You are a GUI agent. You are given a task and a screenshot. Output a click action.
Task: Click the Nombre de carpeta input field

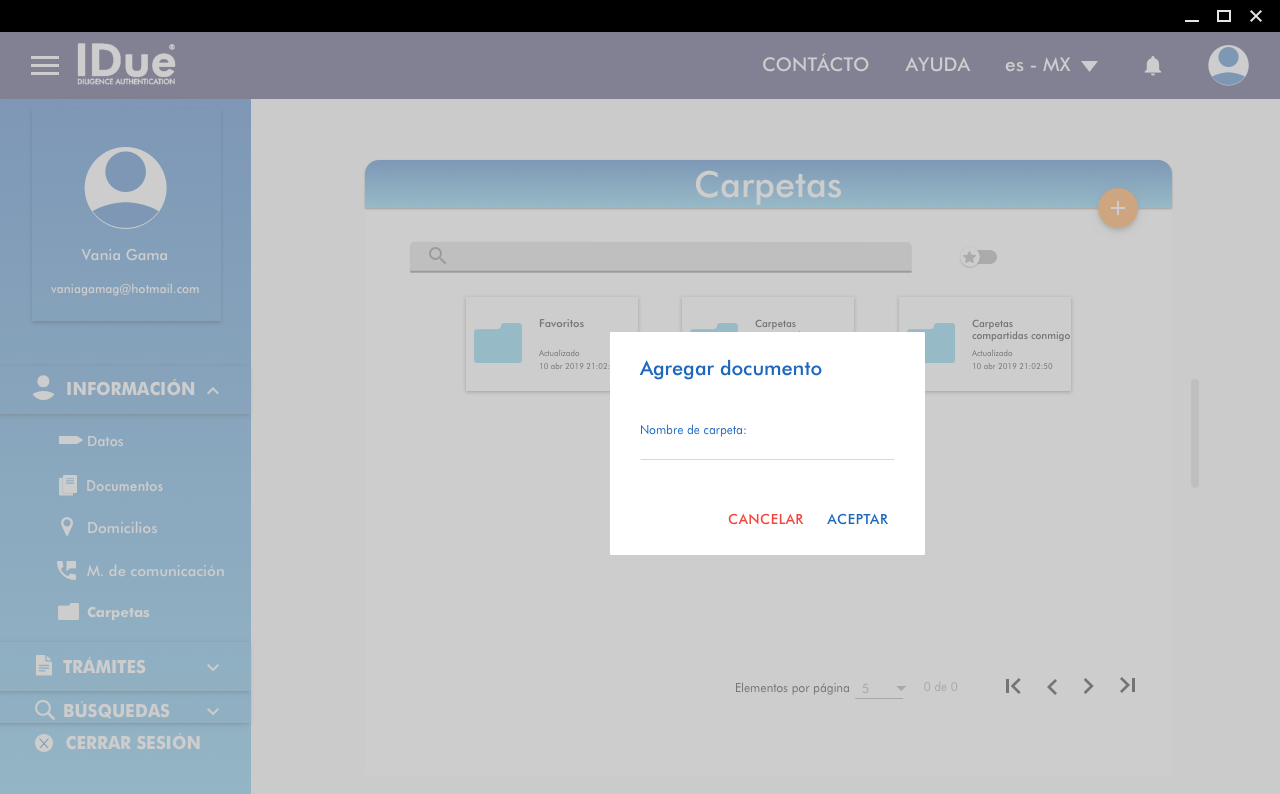766,448
